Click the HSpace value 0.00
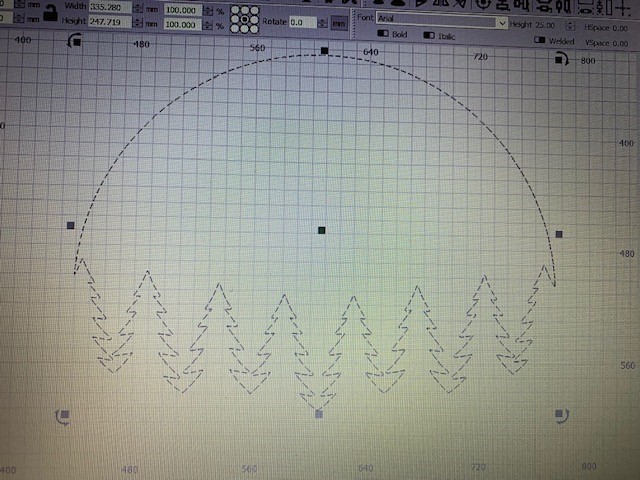The width and height of the screenshot is (640, 480). [620, 28]
